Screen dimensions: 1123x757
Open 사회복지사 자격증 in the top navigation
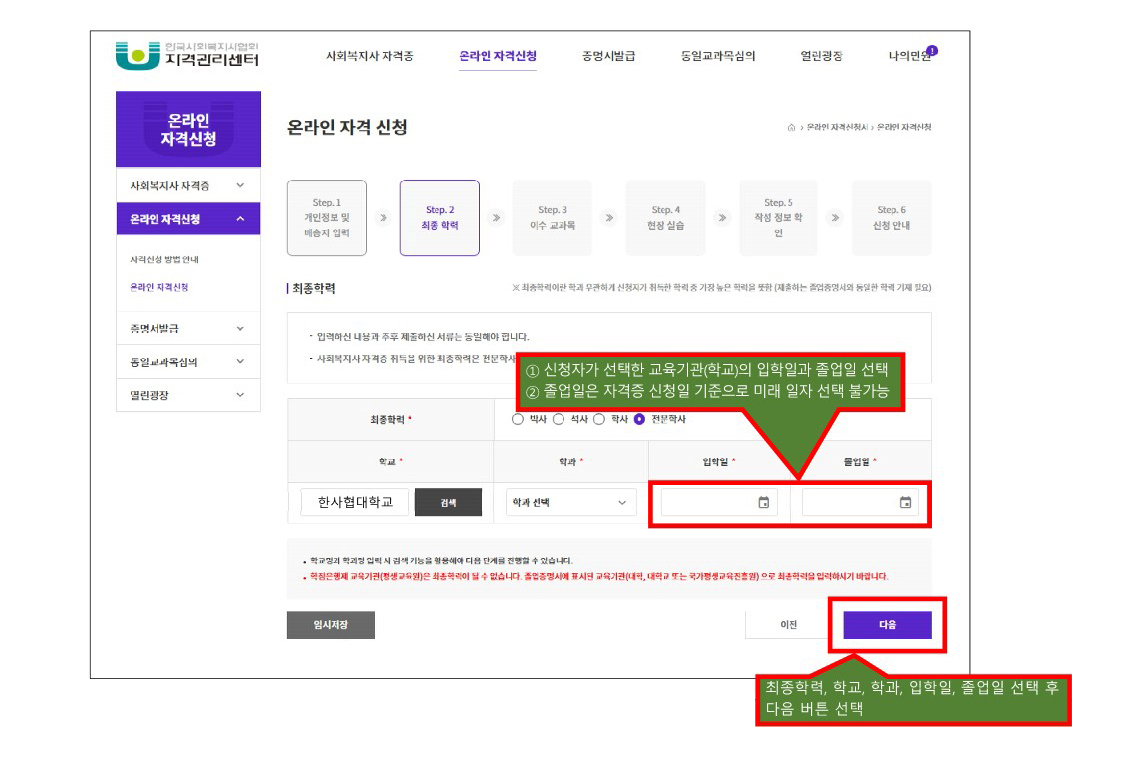click(x=370, y=56)
